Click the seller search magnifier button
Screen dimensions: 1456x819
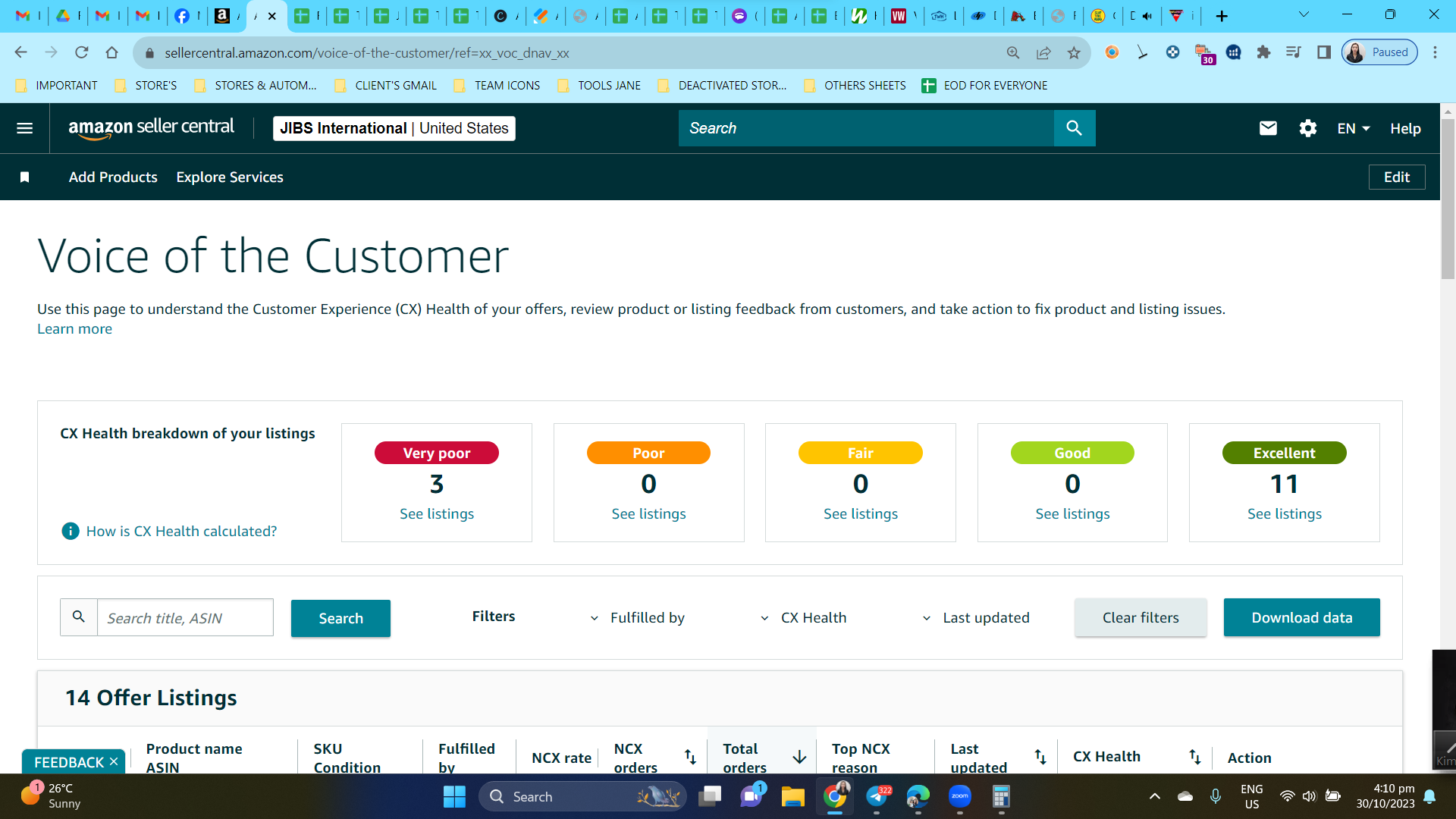tap(1074, 128)
